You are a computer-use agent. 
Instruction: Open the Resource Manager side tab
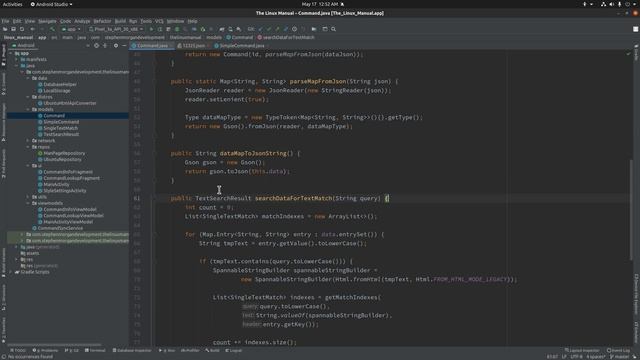pos(3,122)
